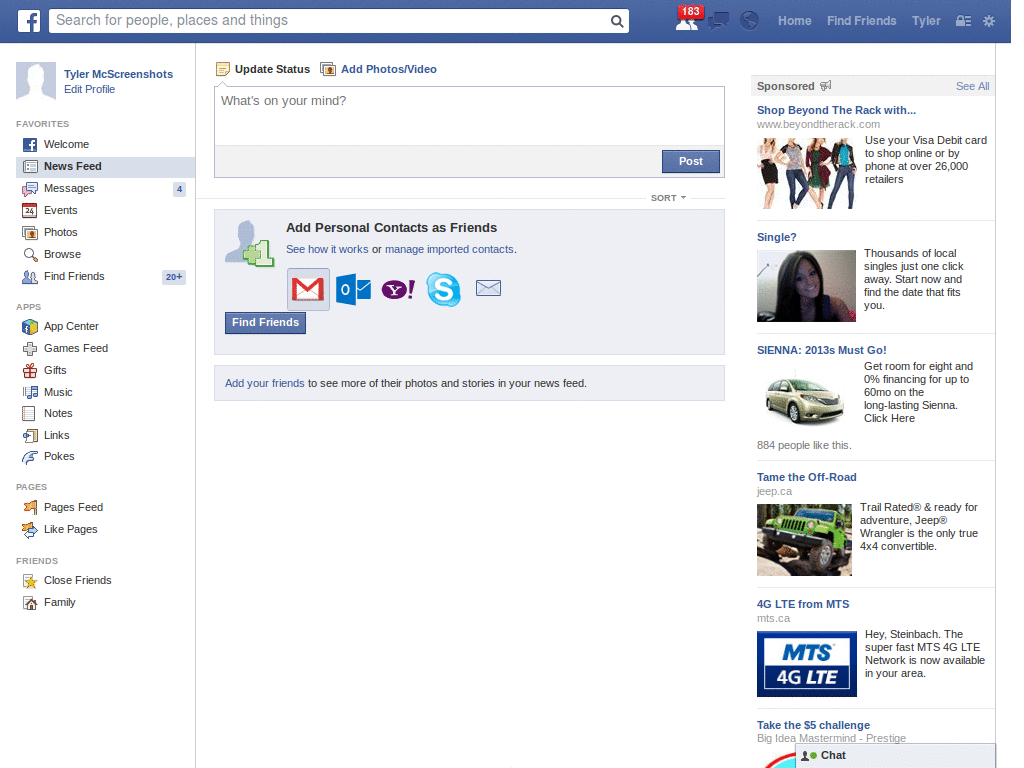1024x768 pixels.
Task: Click the Messages sidebar icon
Action: (x=30, y=189)
